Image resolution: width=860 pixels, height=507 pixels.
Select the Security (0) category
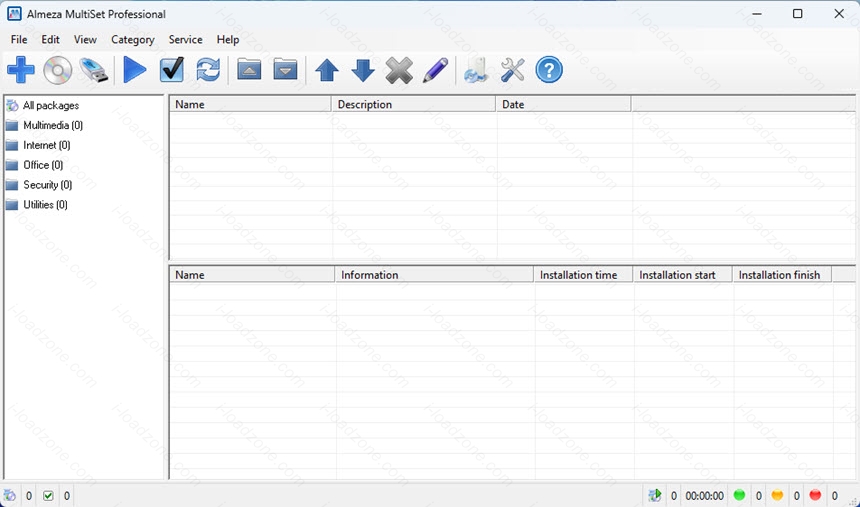click(x=48, y=184)
